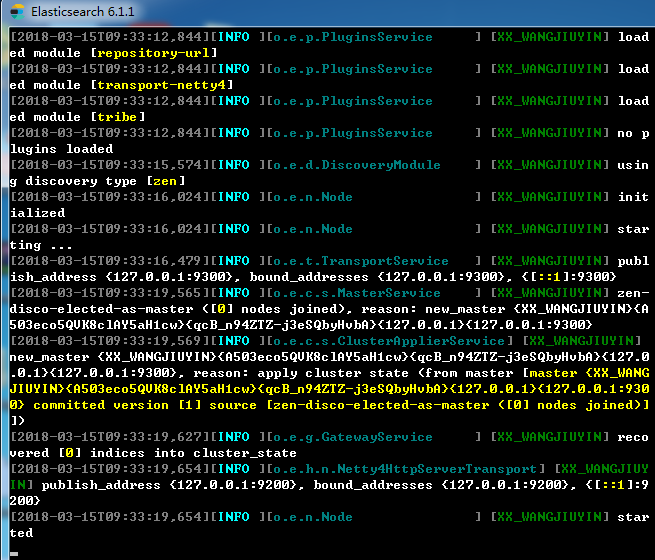Screen dimensions: 655x560
Task: Click the yellow text 'committed version [1]'
Action: point(117,405)
